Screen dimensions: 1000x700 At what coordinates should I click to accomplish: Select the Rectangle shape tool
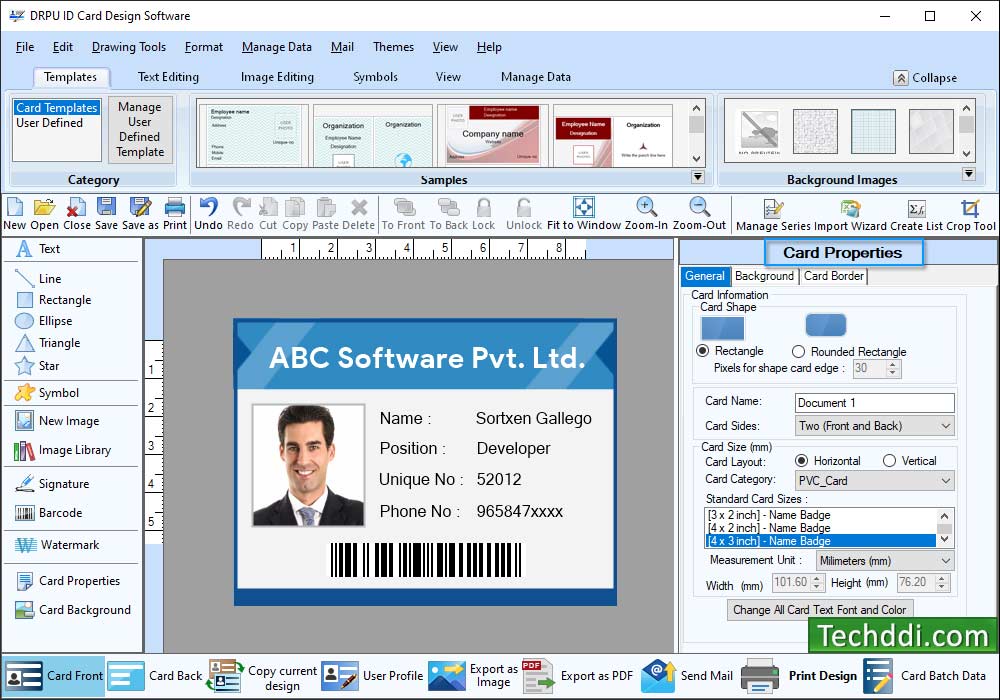coord(53,300)
